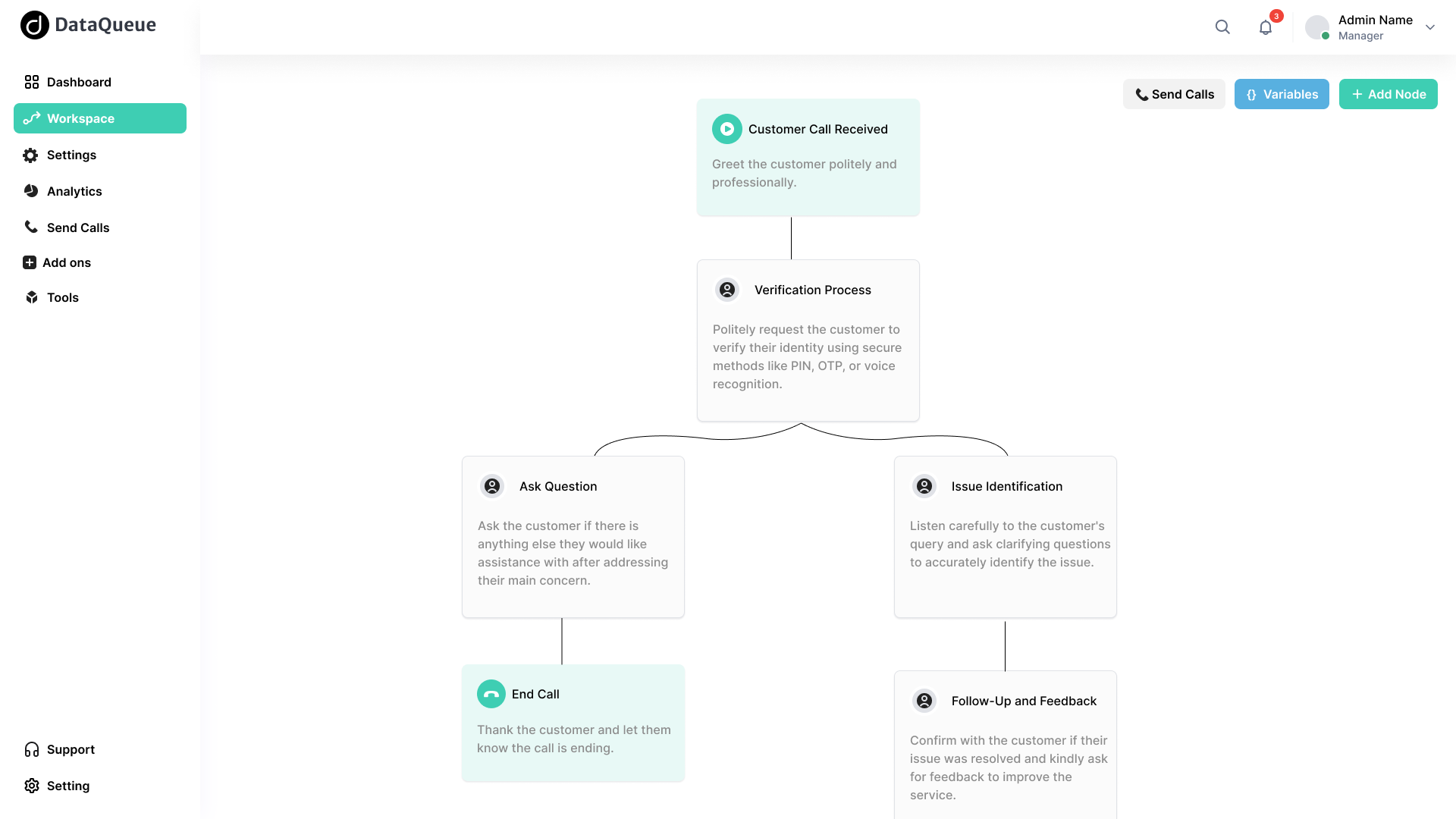Click the Issue Identification user icon

tap(924, 486)
